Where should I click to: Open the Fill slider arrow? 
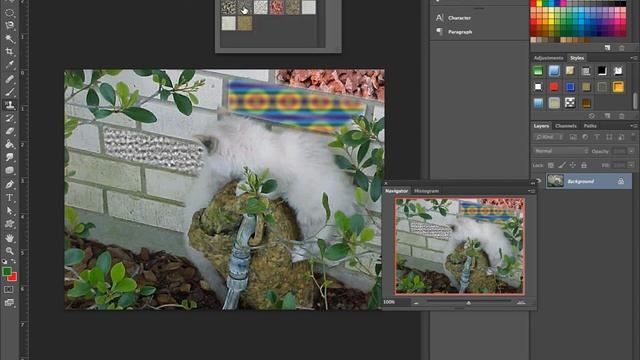pos(631,165)
